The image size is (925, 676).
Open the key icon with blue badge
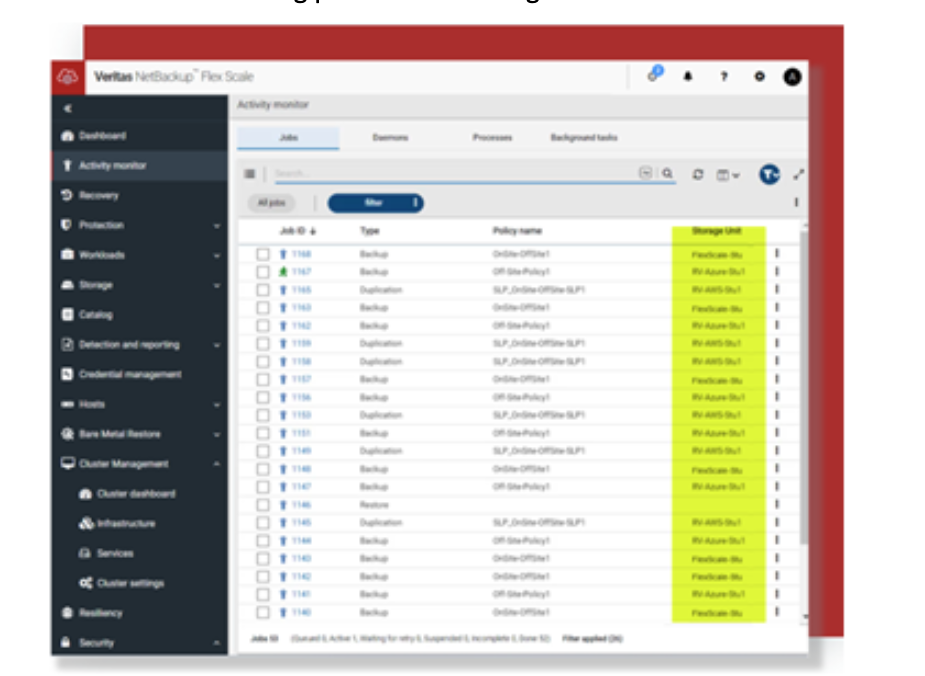tap(655, 74)
